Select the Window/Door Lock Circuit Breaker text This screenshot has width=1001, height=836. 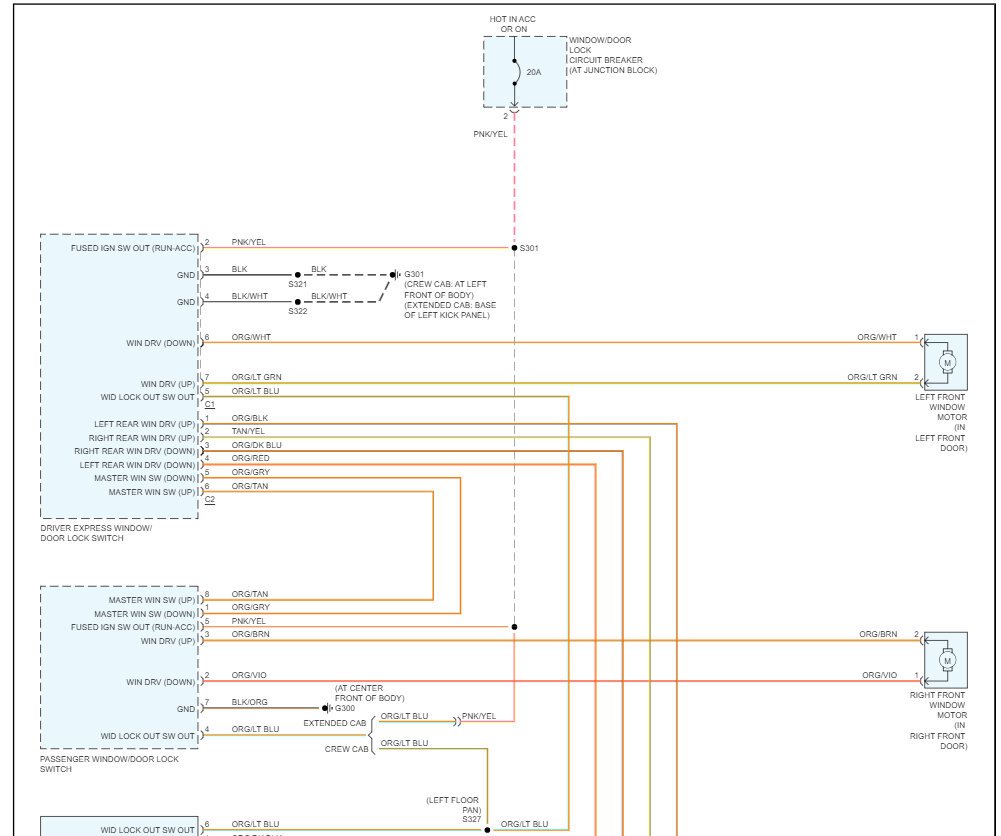[613, 55]
